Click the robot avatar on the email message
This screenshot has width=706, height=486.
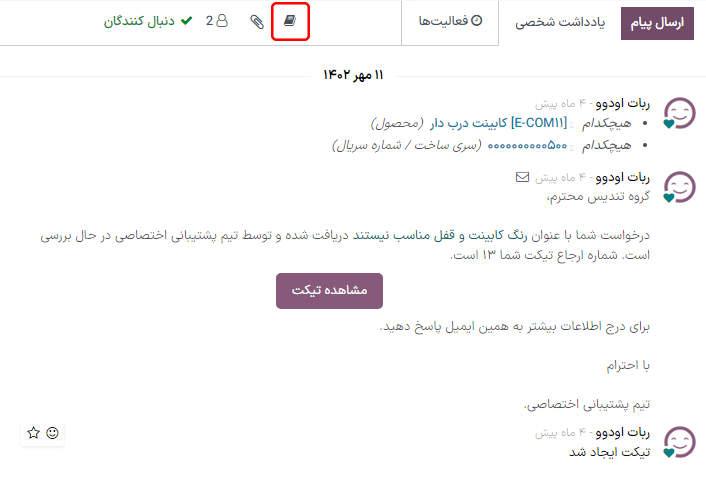[x=680, y=188]
